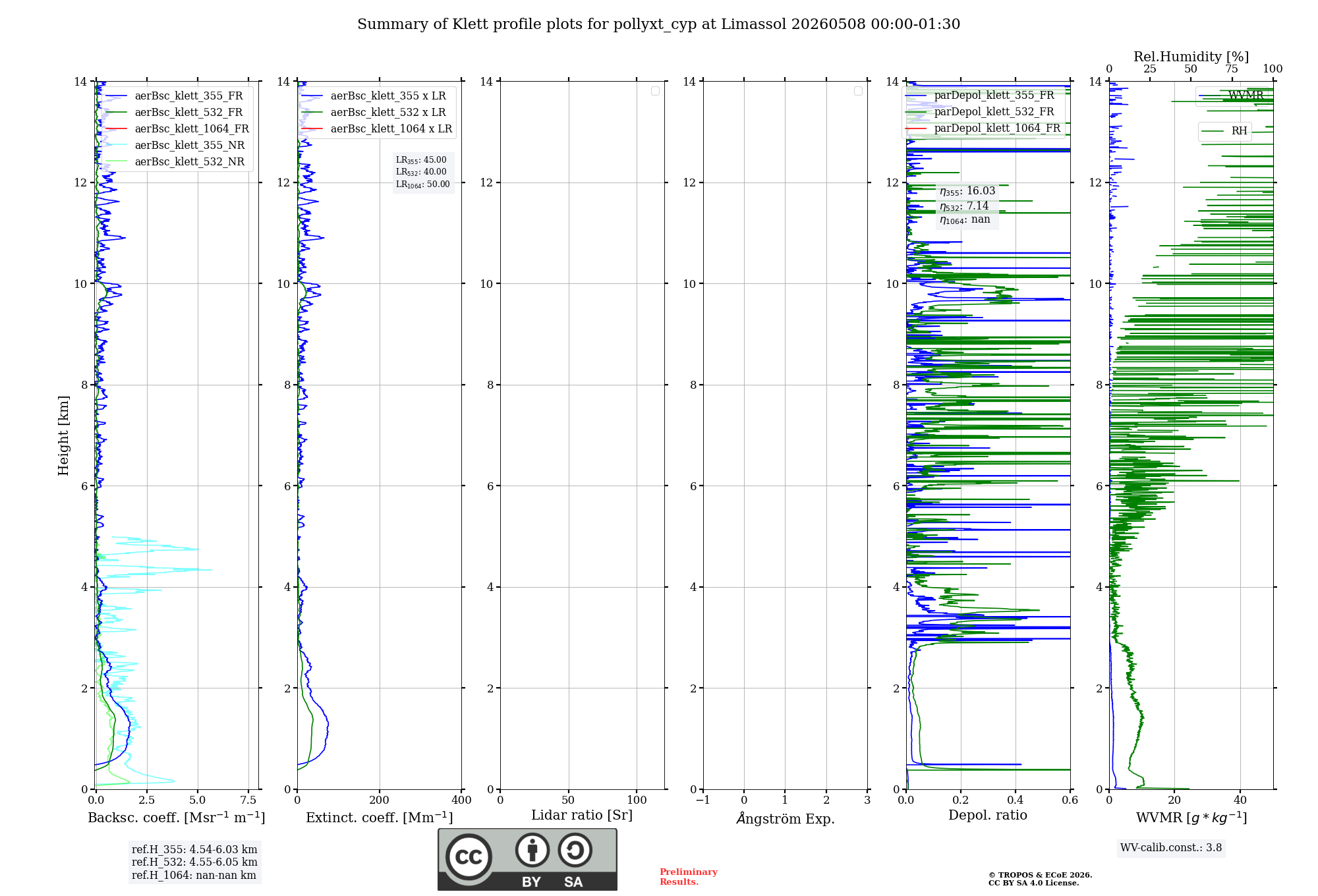Select legend entry parDepol_klett_1064_FR
This screenshot has width=1318, height=896.
point(984,128)
